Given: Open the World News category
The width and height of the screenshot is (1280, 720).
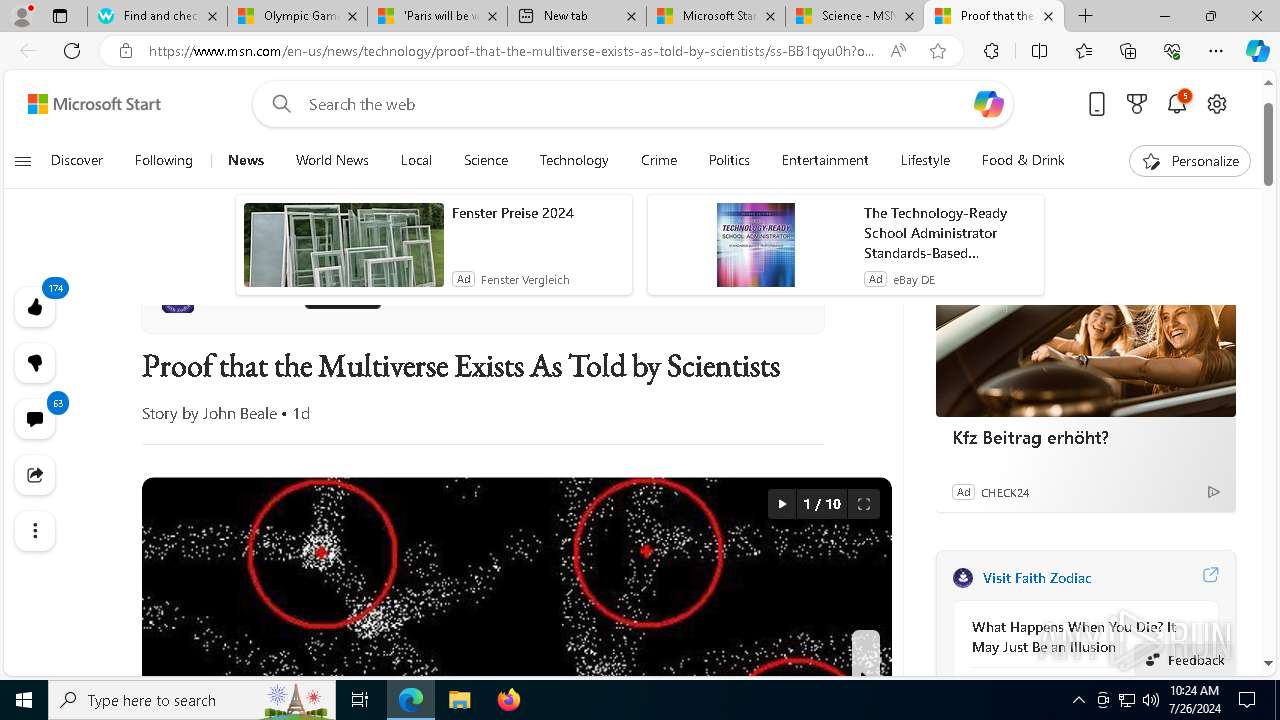Looking at the screenshot, I should tap(332, 160).
